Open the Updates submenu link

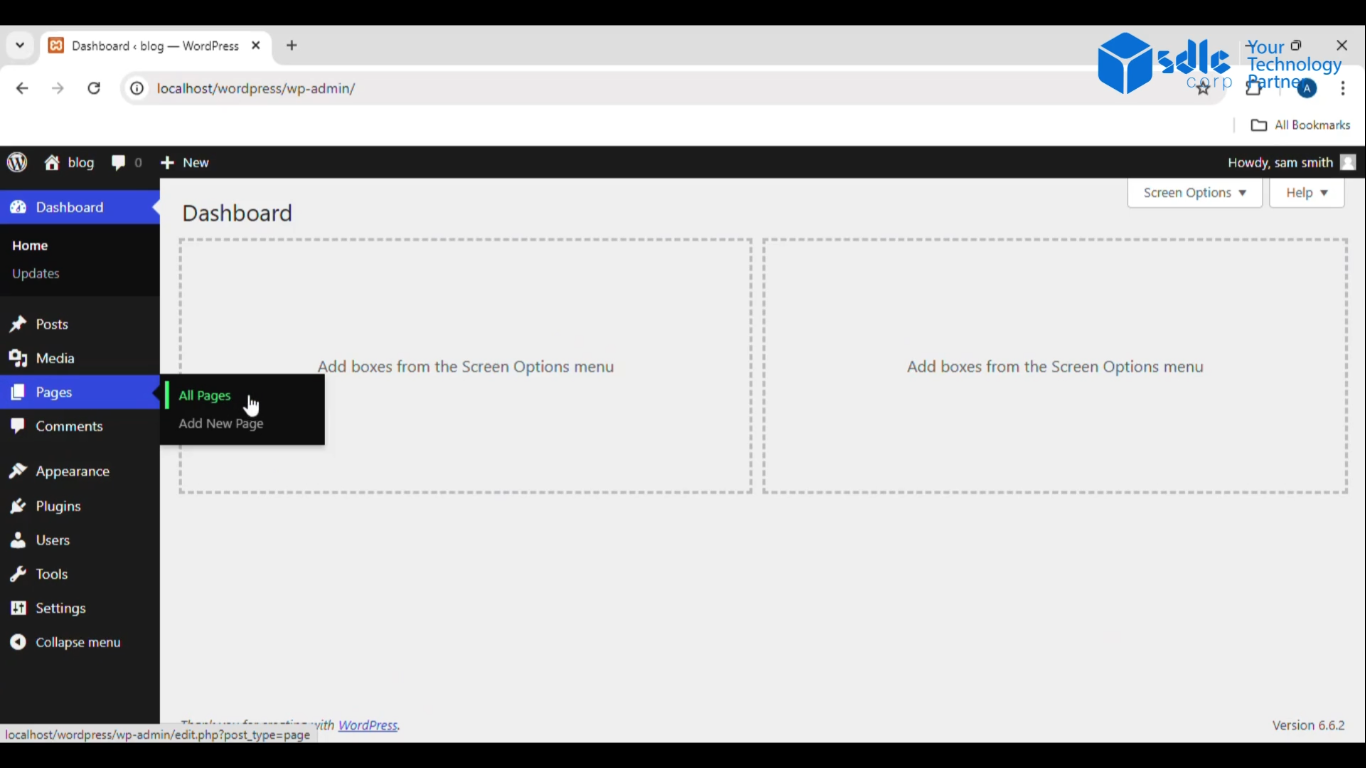pos(36,273)
